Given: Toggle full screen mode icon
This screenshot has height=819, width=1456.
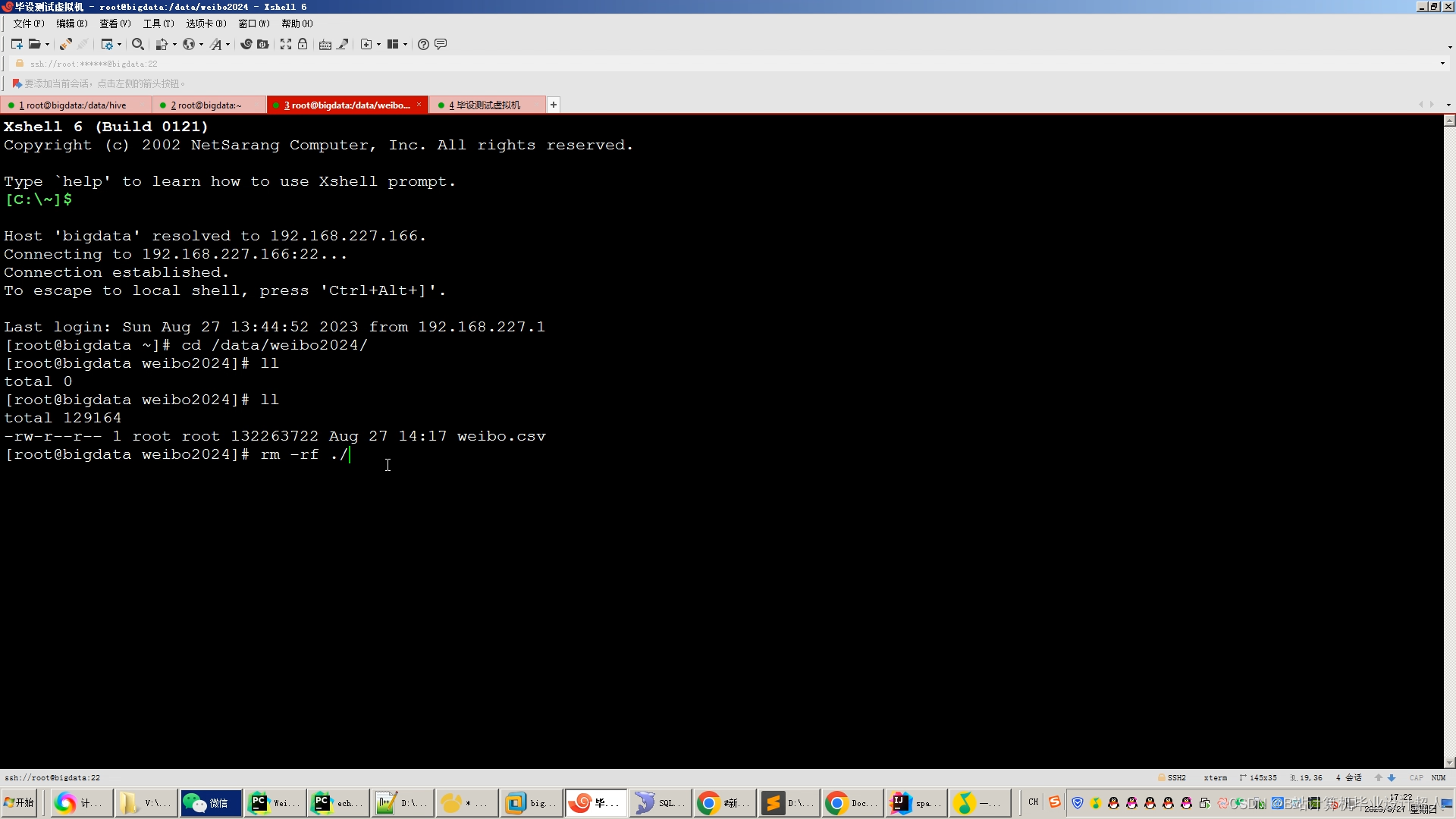Looking at the screenshot, I should [285, 44].
